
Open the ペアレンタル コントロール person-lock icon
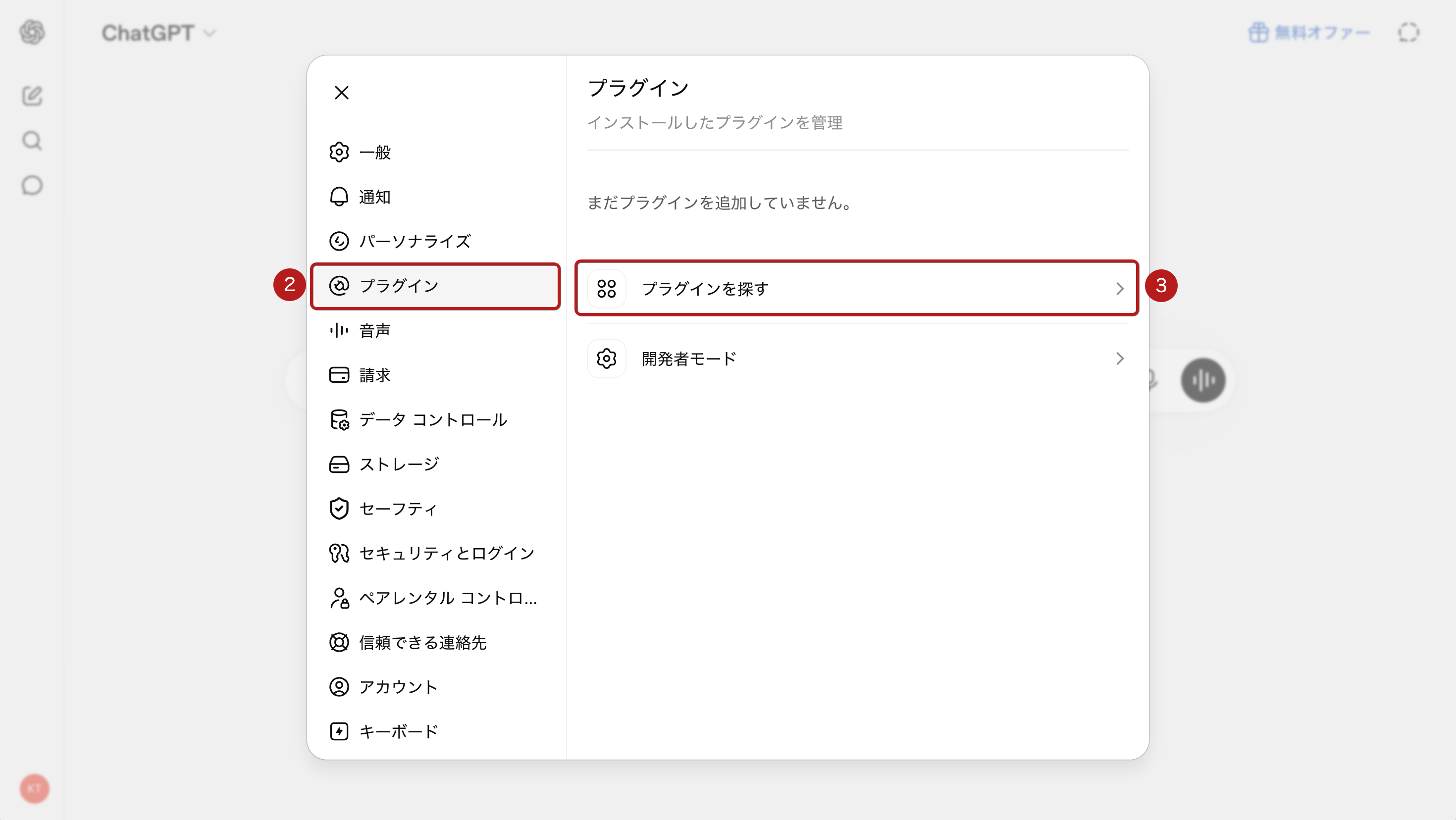click(x=339, y=598)
